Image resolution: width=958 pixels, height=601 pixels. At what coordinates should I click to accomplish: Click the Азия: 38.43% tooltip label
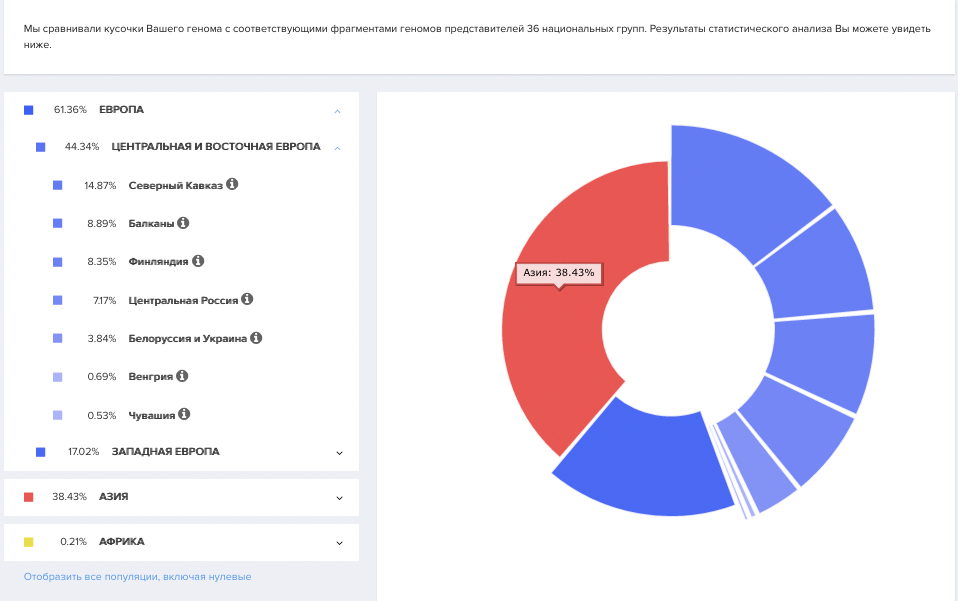tap(559, 272)
